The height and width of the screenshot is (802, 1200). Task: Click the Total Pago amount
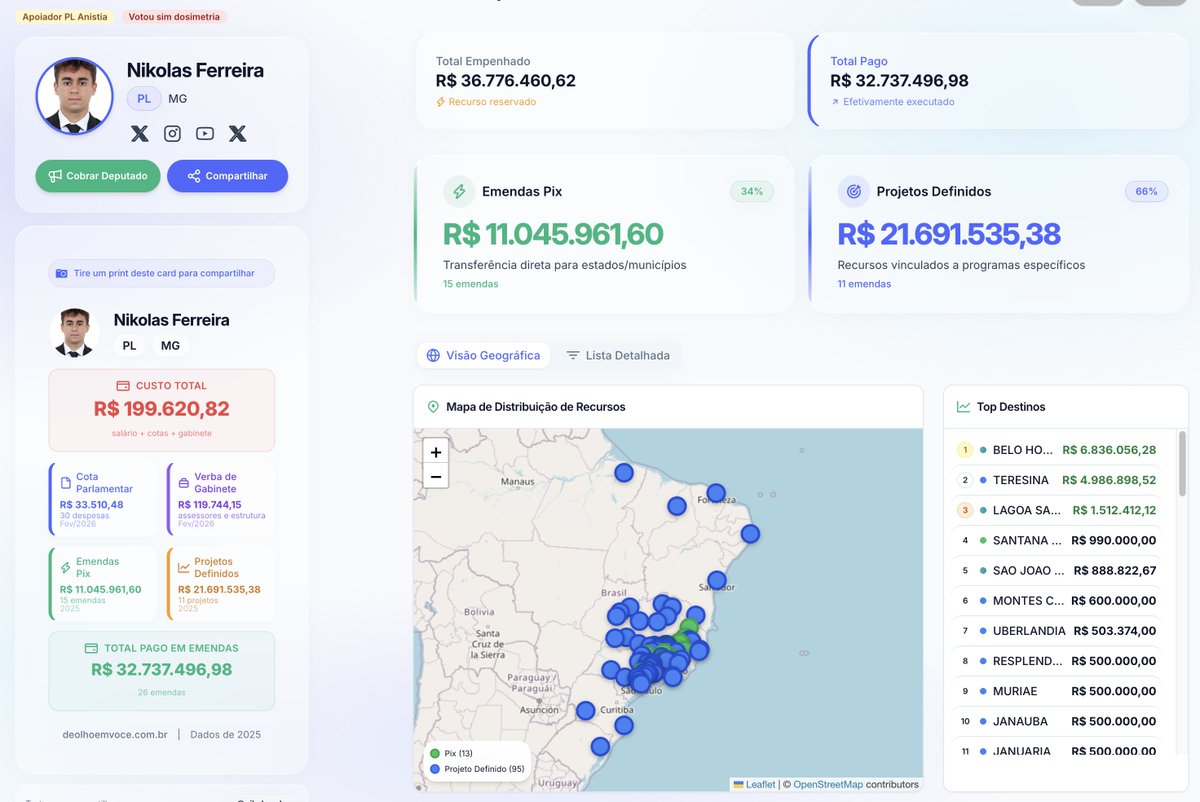[x=899, y=81]
